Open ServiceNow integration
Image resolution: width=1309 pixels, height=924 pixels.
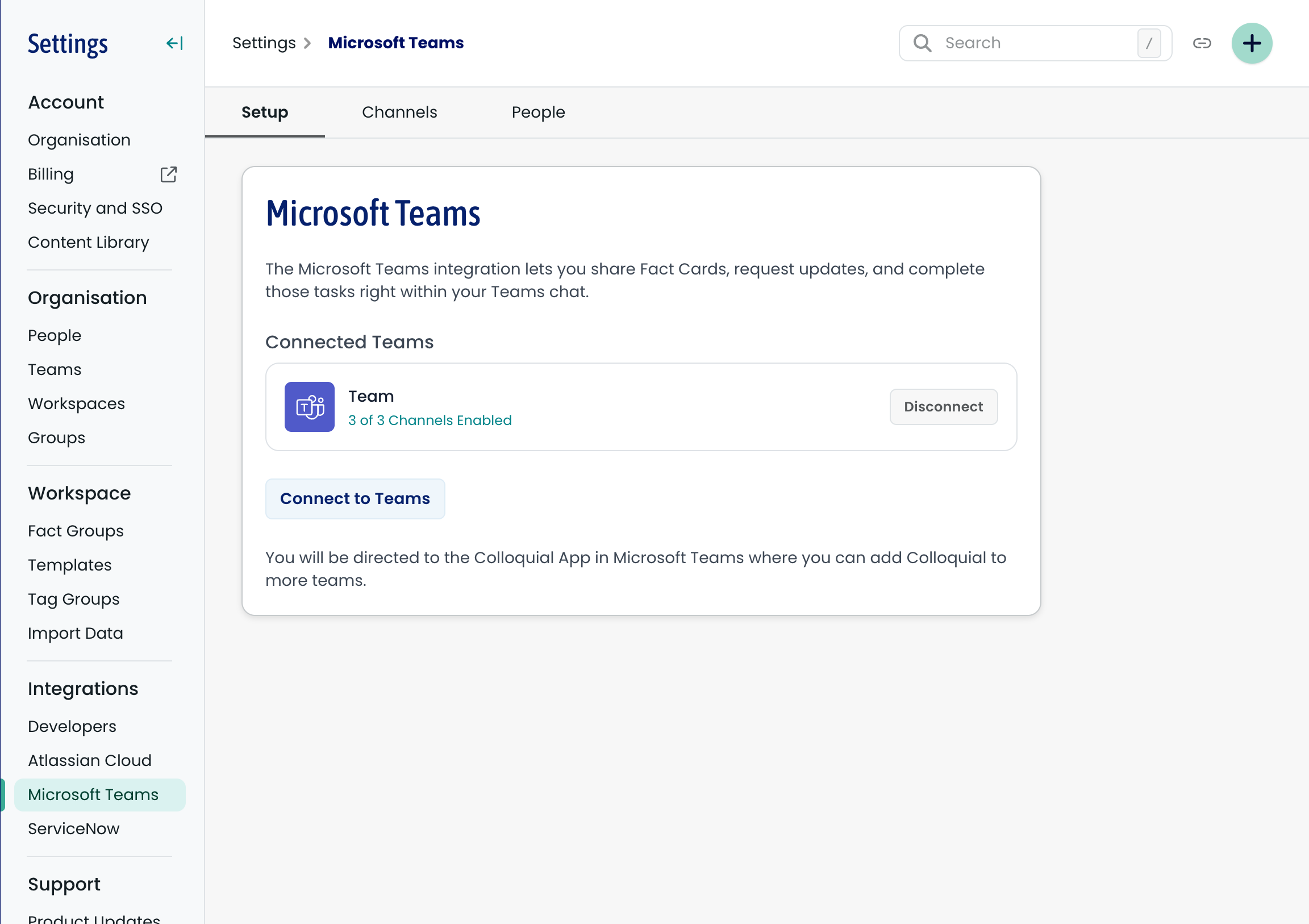coord(73,829)
